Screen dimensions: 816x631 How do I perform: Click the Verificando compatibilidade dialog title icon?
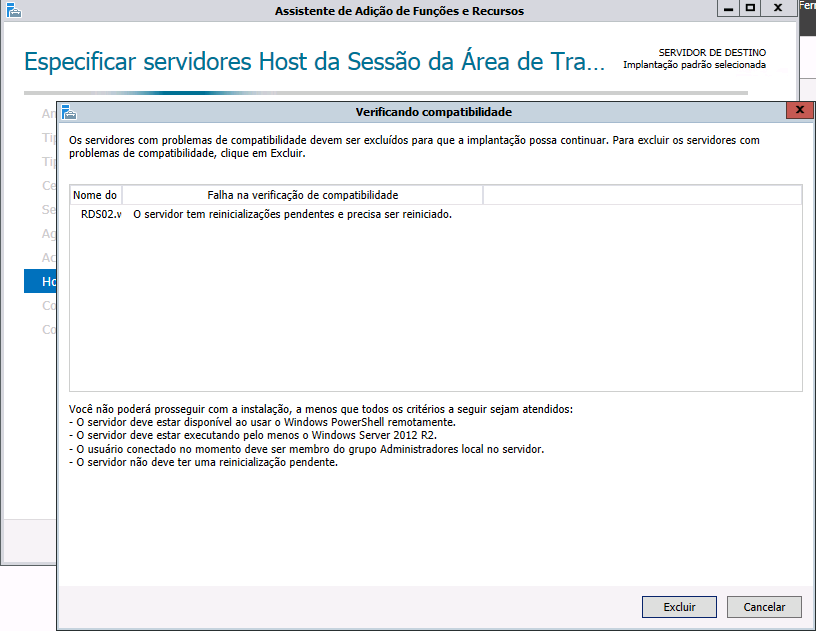(68, 112)
